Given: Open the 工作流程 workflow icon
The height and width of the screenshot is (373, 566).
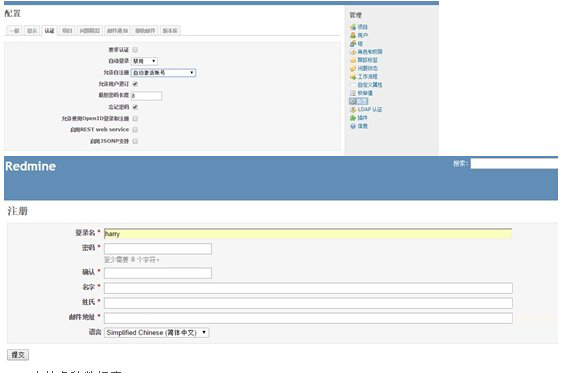Looking at the screenshot, I should 353,77.
